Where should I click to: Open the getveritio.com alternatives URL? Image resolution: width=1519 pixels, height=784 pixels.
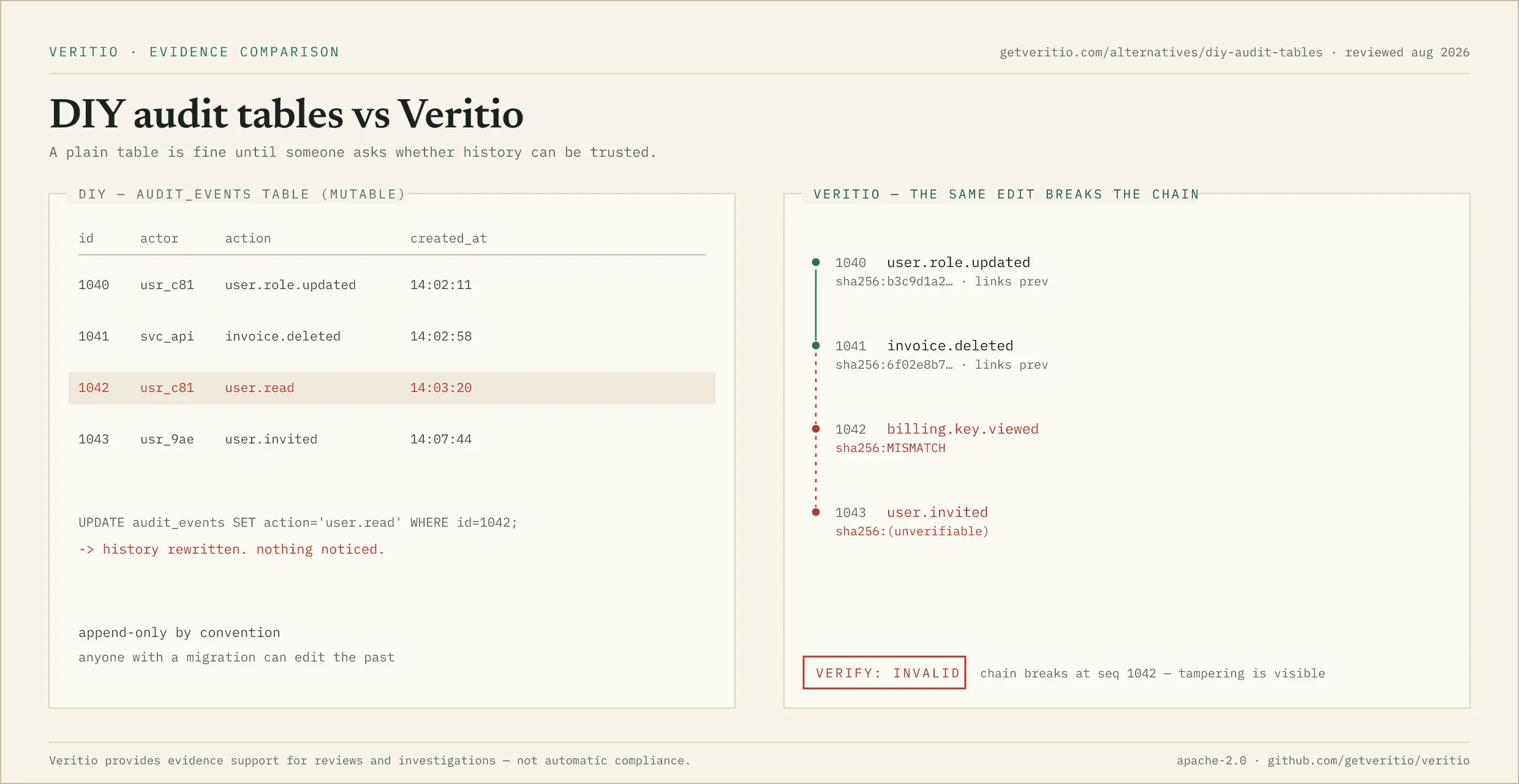point(1161,53)
